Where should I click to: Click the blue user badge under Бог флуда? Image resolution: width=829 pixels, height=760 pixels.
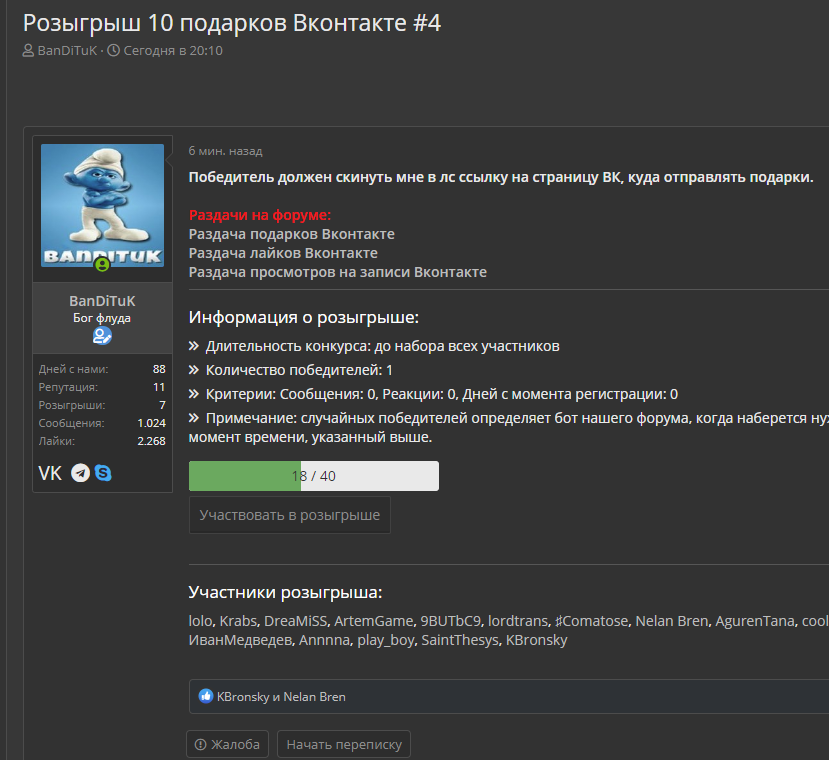tap(102, 336)
